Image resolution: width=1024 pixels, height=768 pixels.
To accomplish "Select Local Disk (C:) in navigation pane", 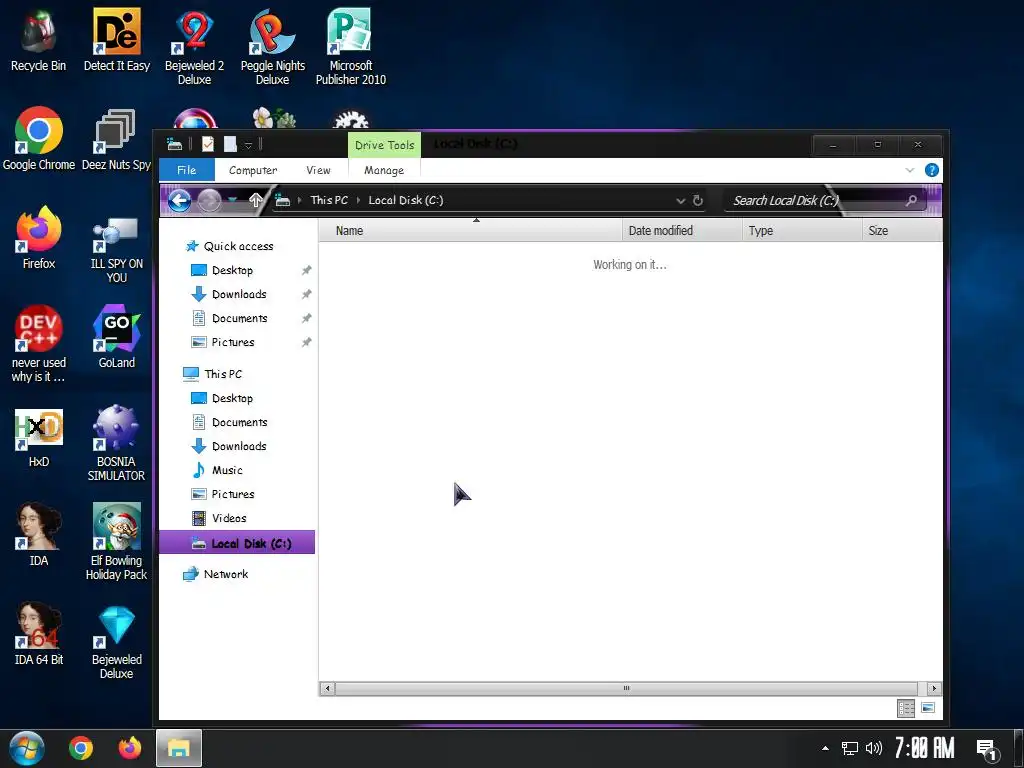I will click(237, 543).
